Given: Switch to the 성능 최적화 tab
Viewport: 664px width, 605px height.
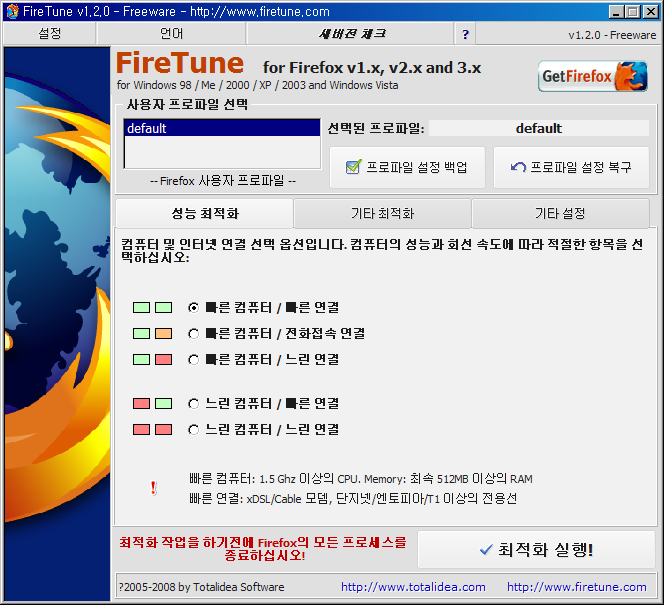Looking at the screenshot, I should click(205, 213).
